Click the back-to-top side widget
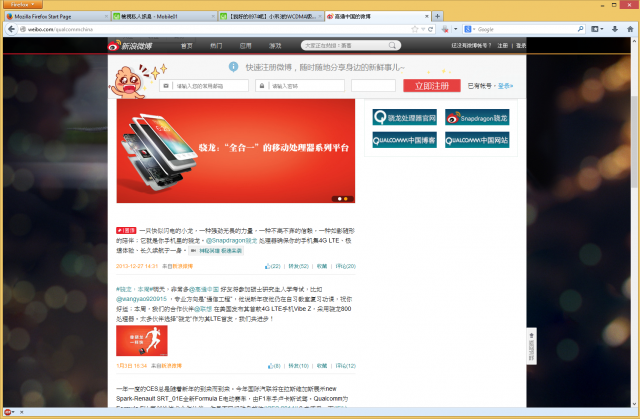Screen dimensions: 640x419 (x=531, y=346)
